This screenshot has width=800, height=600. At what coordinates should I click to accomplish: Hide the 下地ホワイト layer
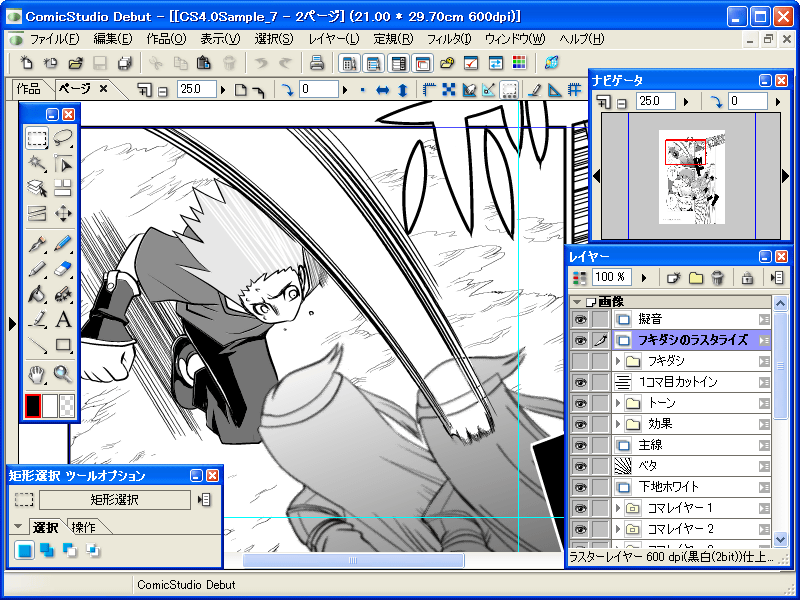(580, 487)
